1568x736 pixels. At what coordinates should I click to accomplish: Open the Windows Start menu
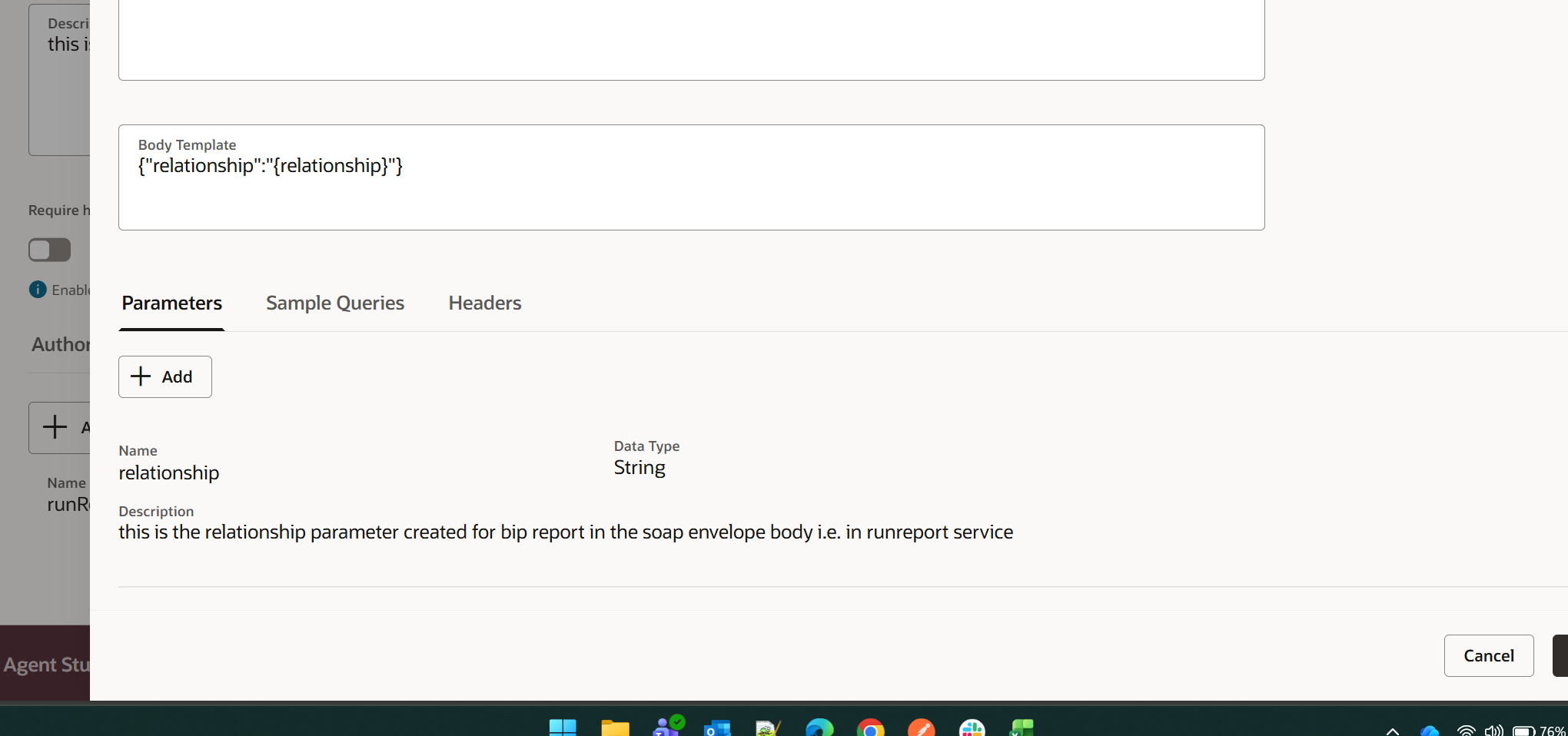click(x=563, y=728)
